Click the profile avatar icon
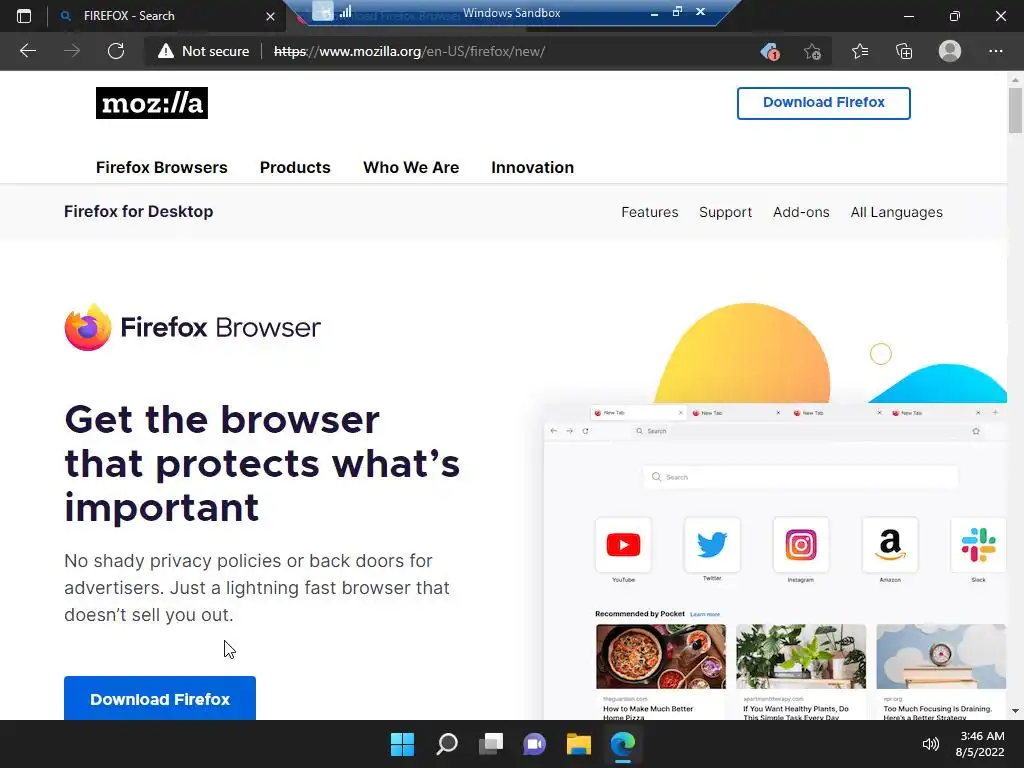Image resolution: width=1024 pixels, height=768 pixels. 950,51
